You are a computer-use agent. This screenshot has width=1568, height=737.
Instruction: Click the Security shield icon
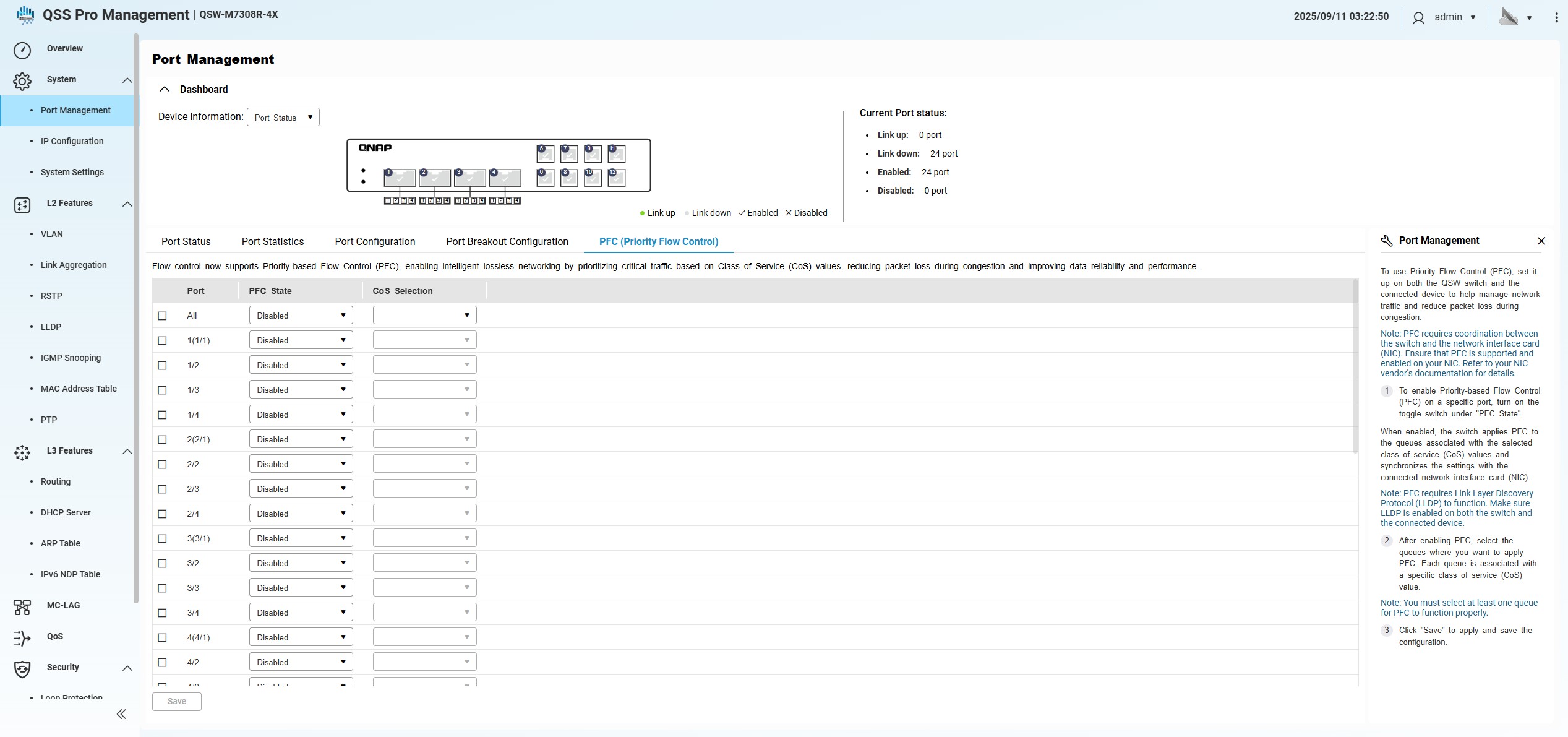pyautogui.click(x=22, y=669)
